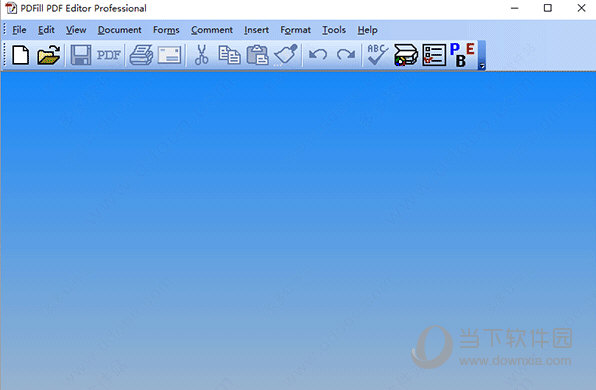Open the Document menu
Screen dimensions: 596x390
tap(119, 30)
